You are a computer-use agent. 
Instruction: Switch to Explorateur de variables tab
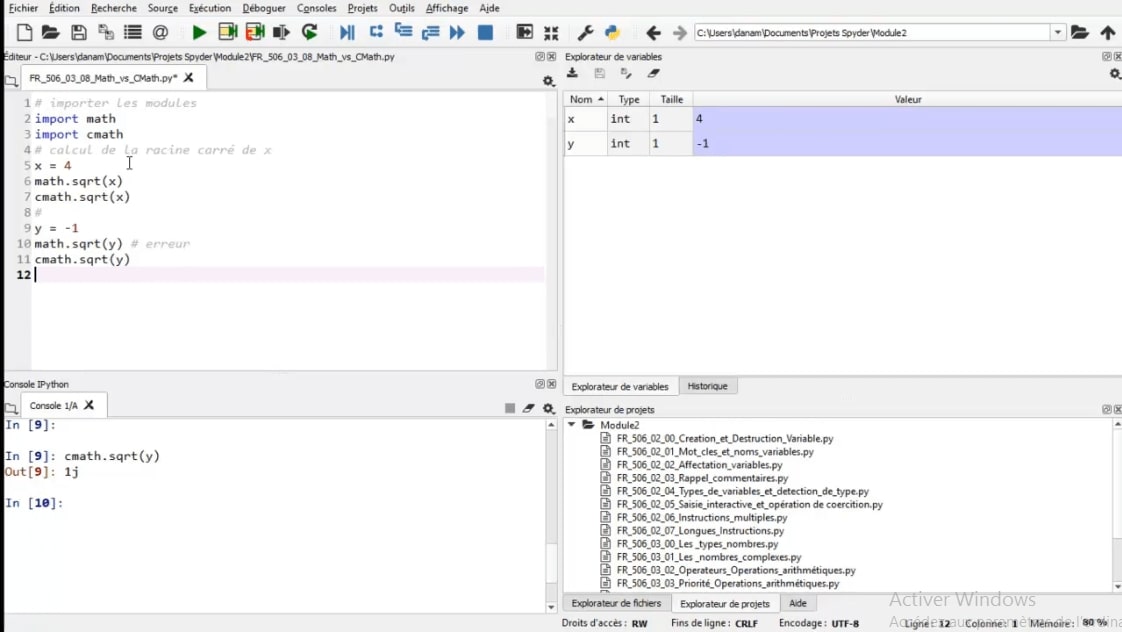[x=620, y=387]
